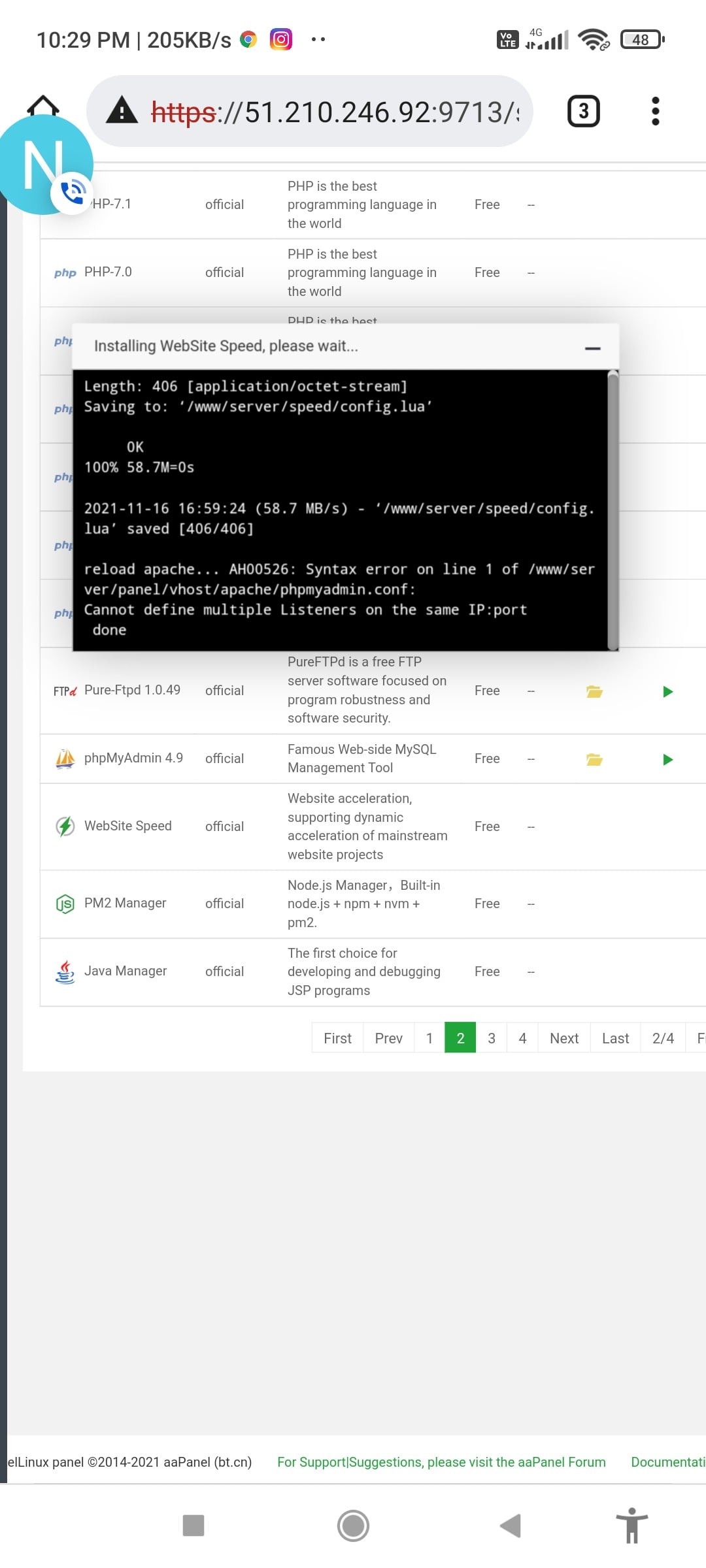706x1568 pixels.
Task: Tap the floating N call bubble
Action: pos(44,165)
